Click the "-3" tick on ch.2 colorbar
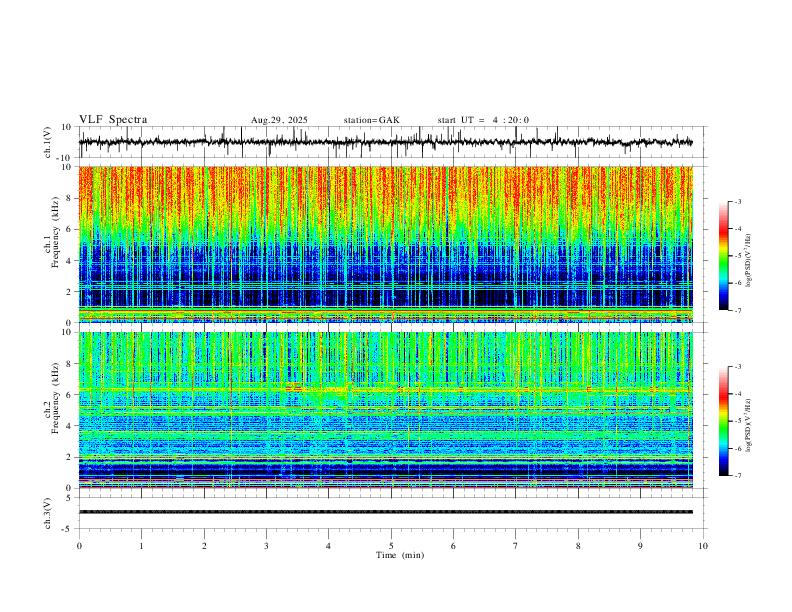This screenshot has height=612, width=792. 738,367
